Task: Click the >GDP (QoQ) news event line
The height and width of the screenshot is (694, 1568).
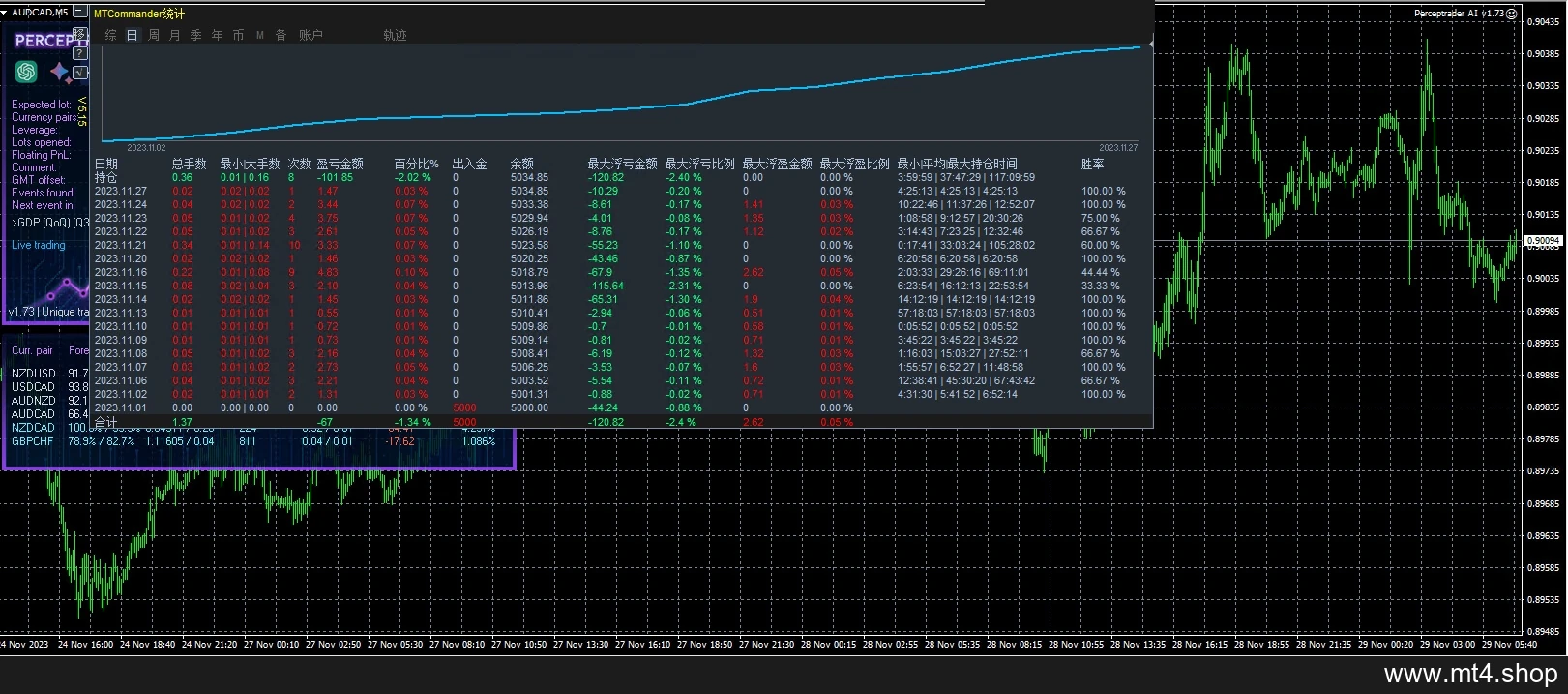Action: [x=50, y=223]
